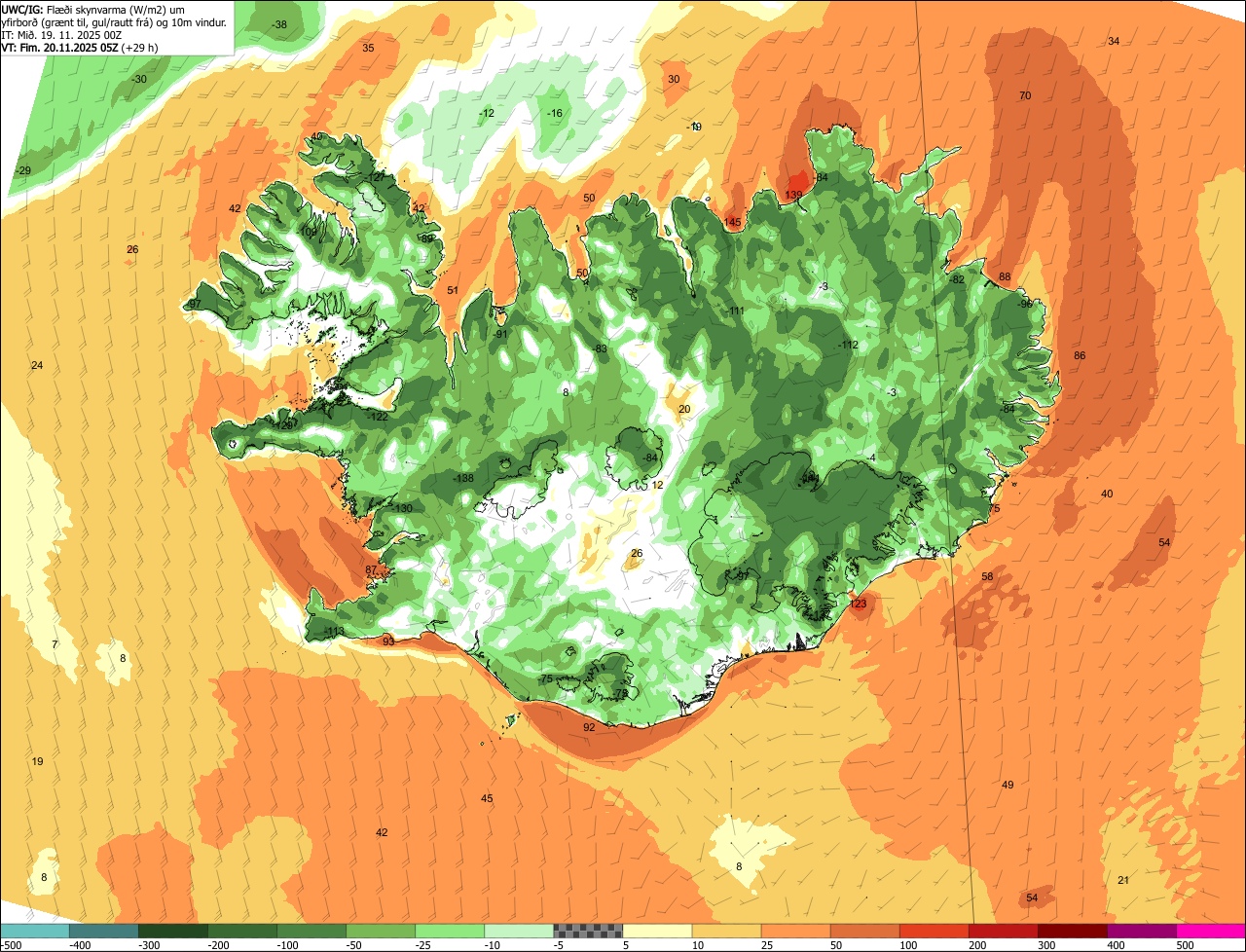
Task: Click the -38 flux value
Action: [279, 24]
